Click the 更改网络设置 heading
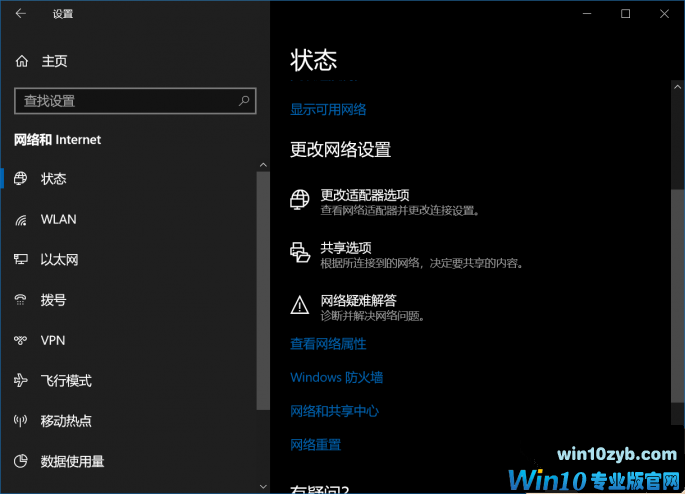The width and height of the screenshot is (685, 494). 340,150
